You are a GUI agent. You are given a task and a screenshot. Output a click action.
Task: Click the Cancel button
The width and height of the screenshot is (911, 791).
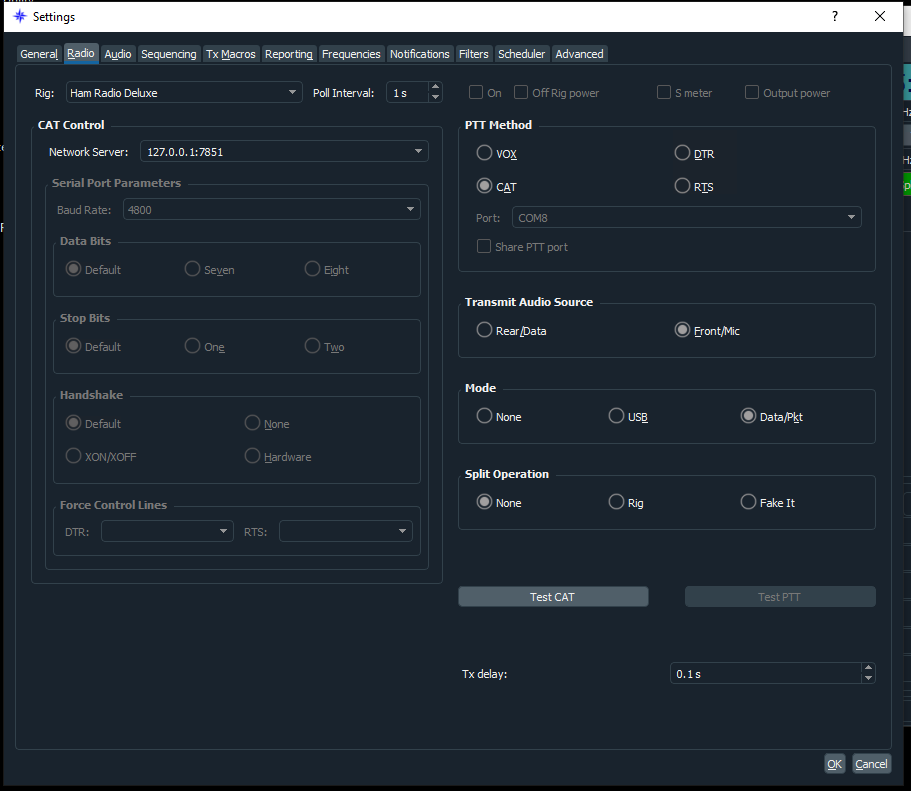tap(871, 764)
